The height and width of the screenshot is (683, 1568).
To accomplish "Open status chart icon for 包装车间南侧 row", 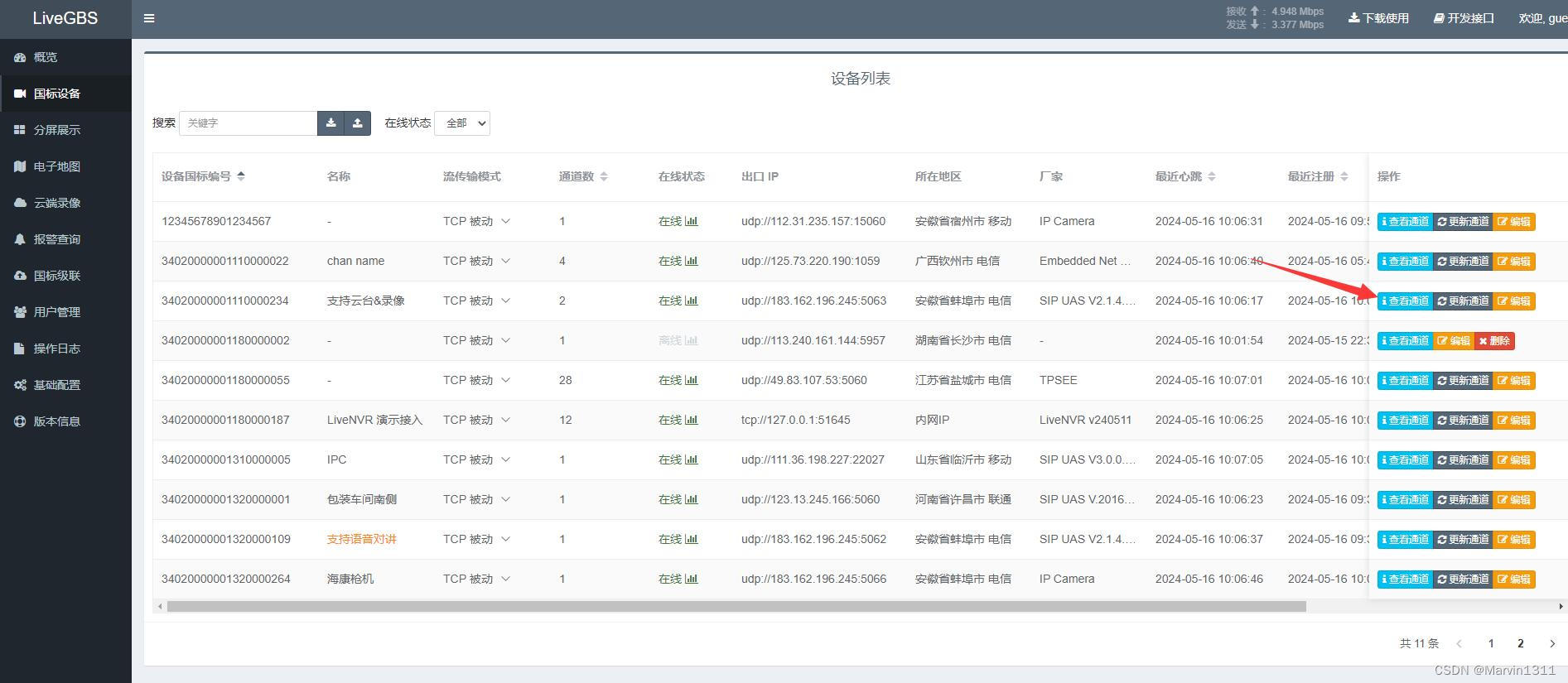I will tap(692, 499).
